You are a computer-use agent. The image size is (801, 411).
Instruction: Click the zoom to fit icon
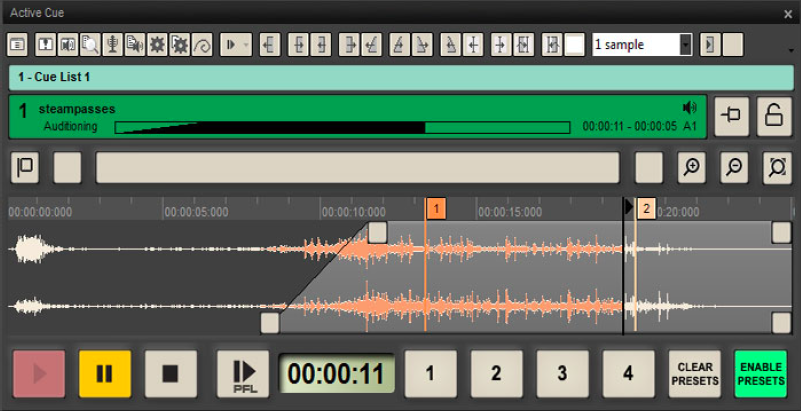pyautogui.click(x=777, y=168)
